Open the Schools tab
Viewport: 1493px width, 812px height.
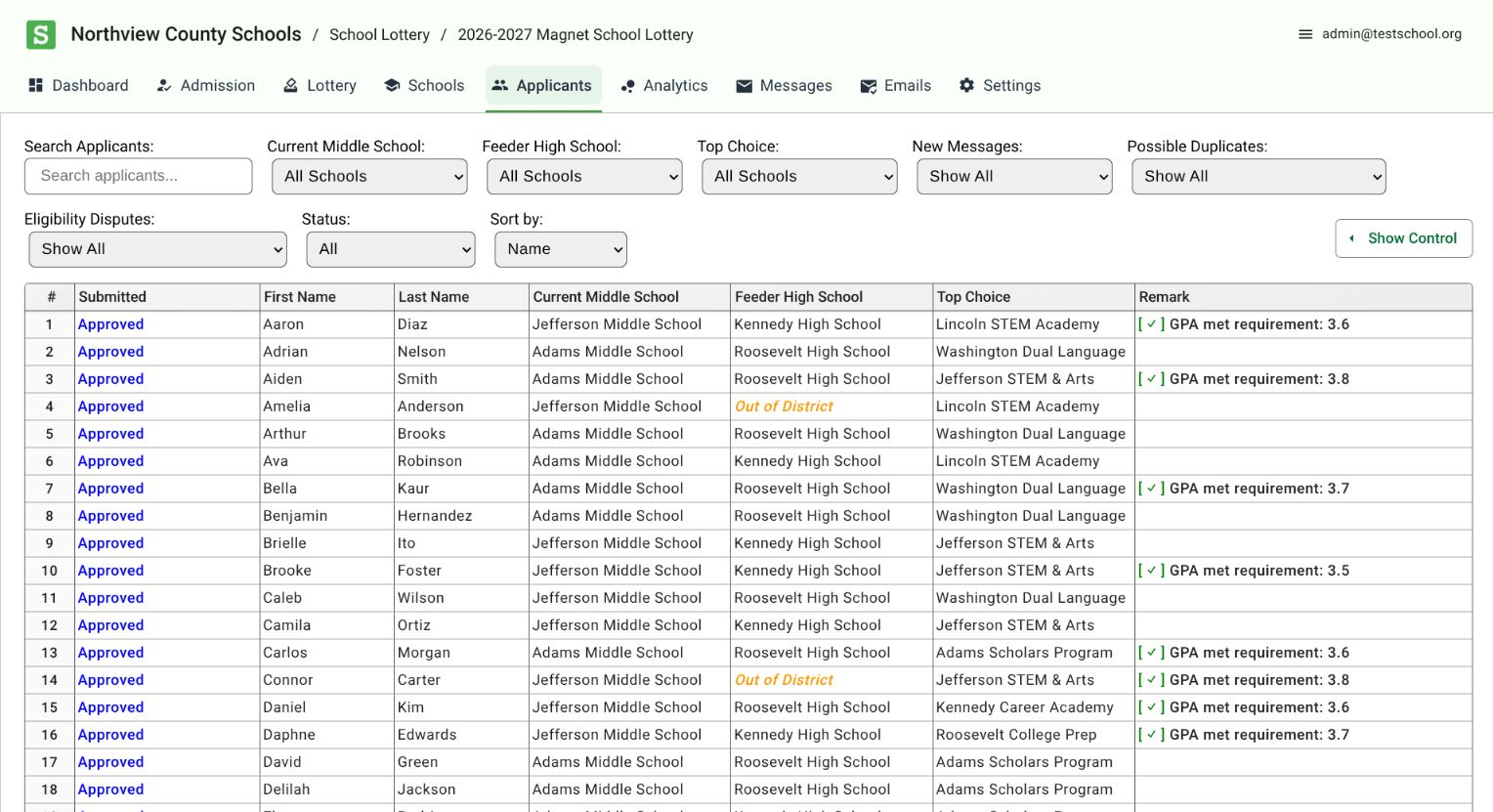(x=424, y=85)
